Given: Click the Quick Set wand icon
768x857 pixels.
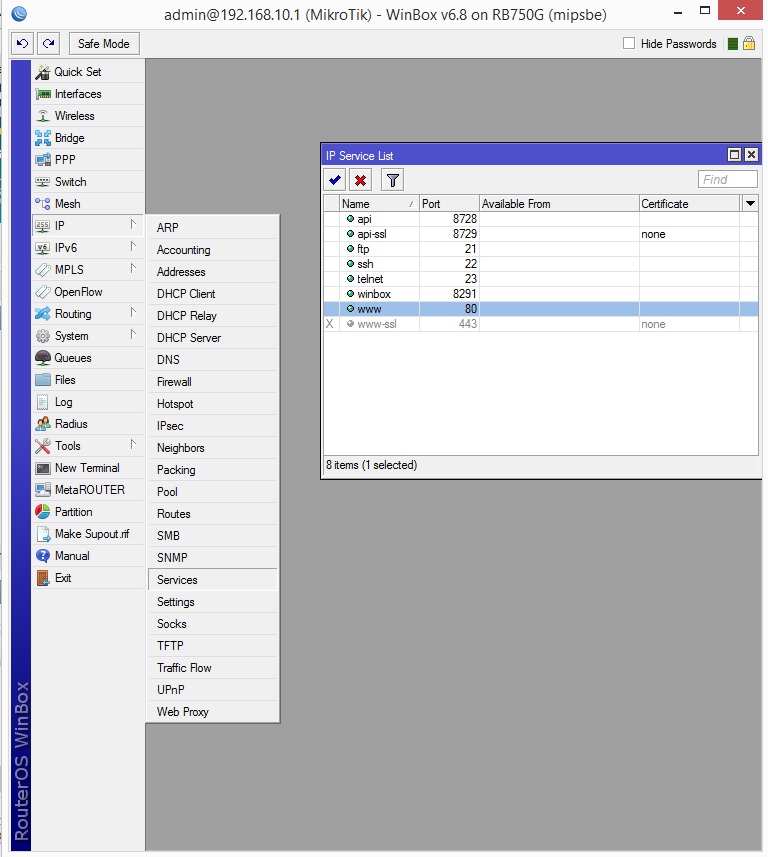Looking at the screenshot, I should point(43,72).
